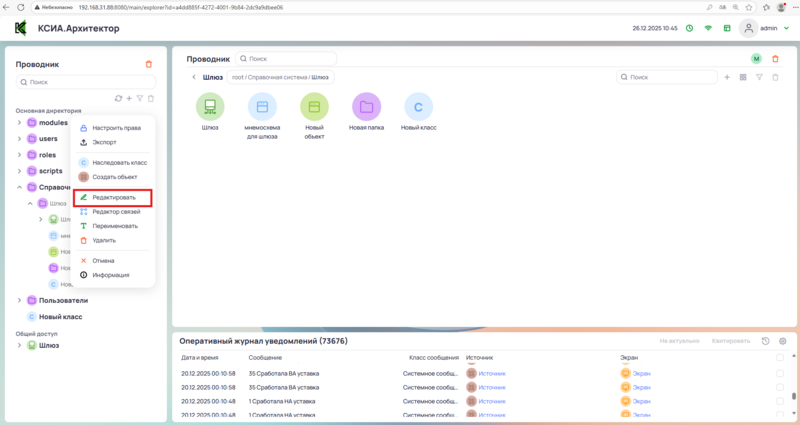The height and width of the screenshot is (425, 800).
Task: Check the first 1 Сработала НА уставка row checkbox
Action: click(x=780, y=400)
